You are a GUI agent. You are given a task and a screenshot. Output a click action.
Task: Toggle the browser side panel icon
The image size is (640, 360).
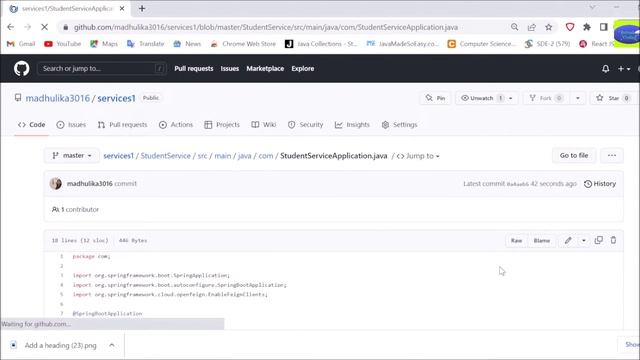[x=603, y=27]
